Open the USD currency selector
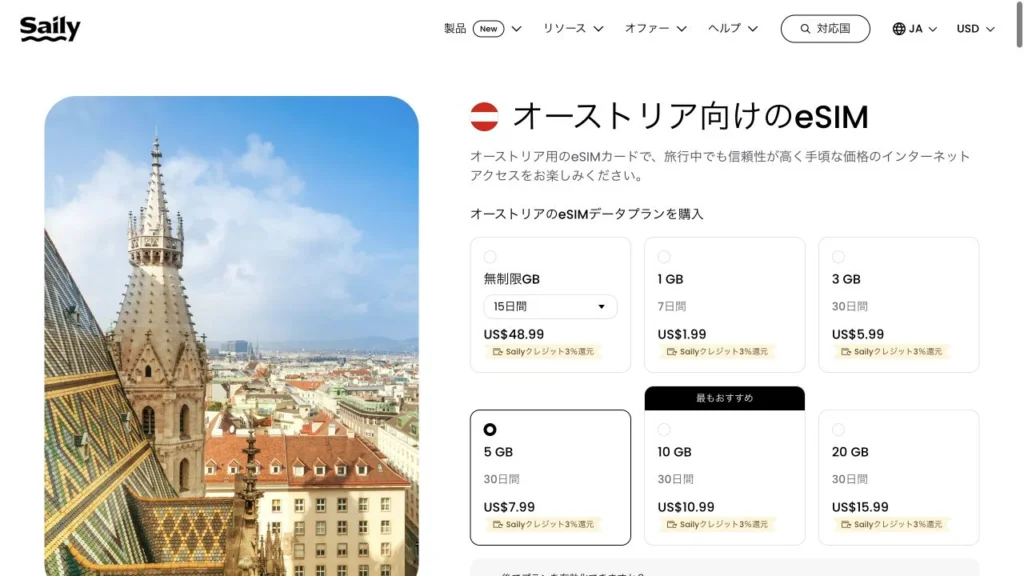 coord(976,29)
